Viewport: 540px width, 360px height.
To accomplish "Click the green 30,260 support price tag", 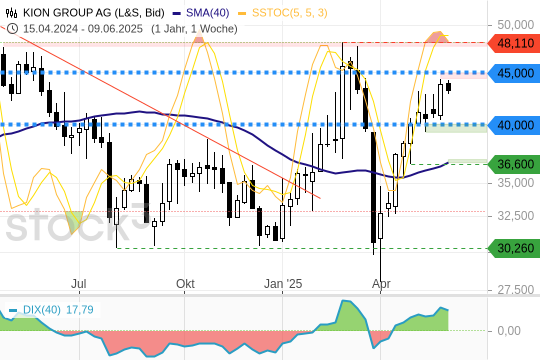I will [515, 248].
